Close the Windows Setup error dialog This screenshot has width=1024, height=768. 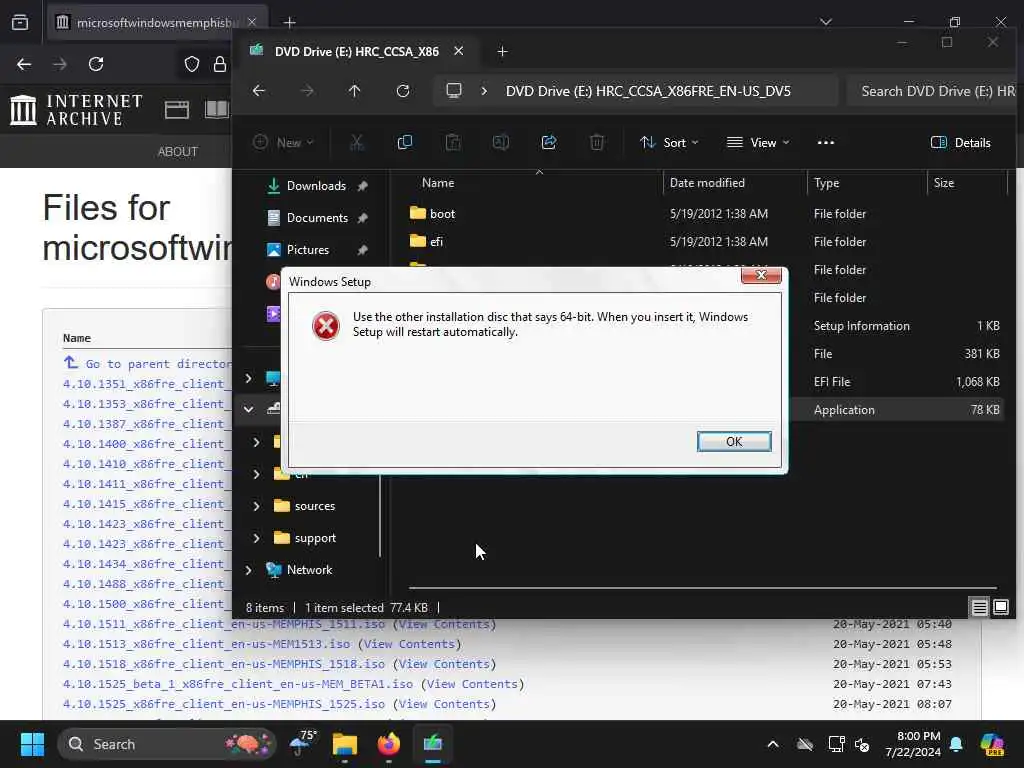761,276
